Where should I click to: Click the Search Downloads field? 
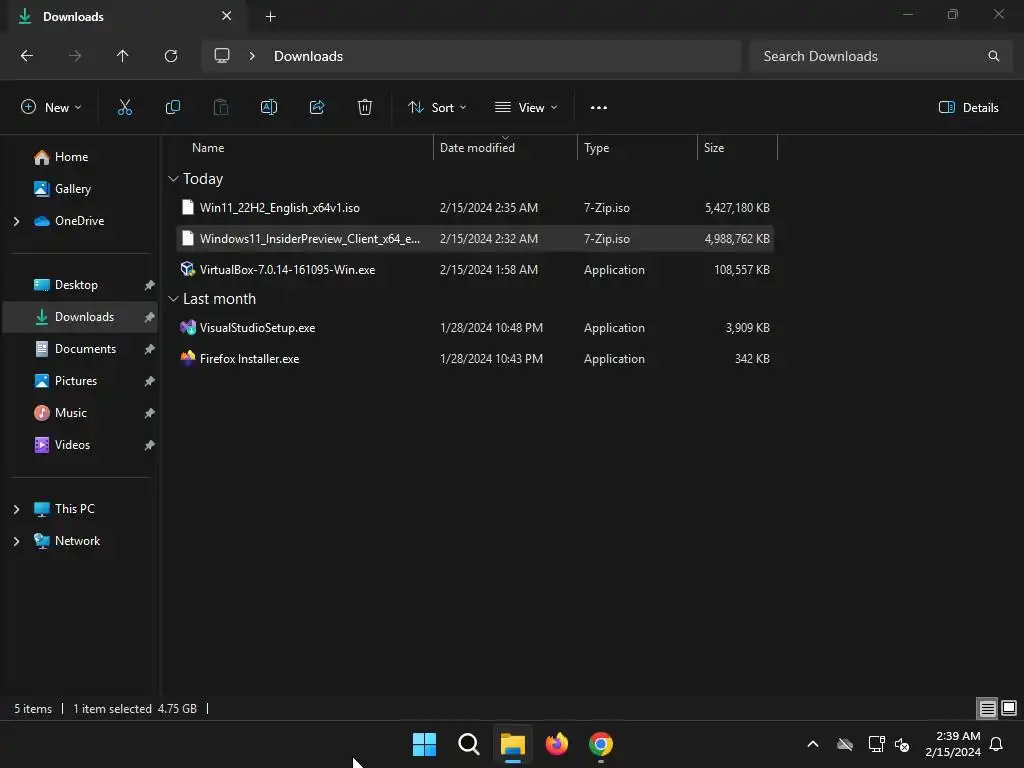coord(880,56)
